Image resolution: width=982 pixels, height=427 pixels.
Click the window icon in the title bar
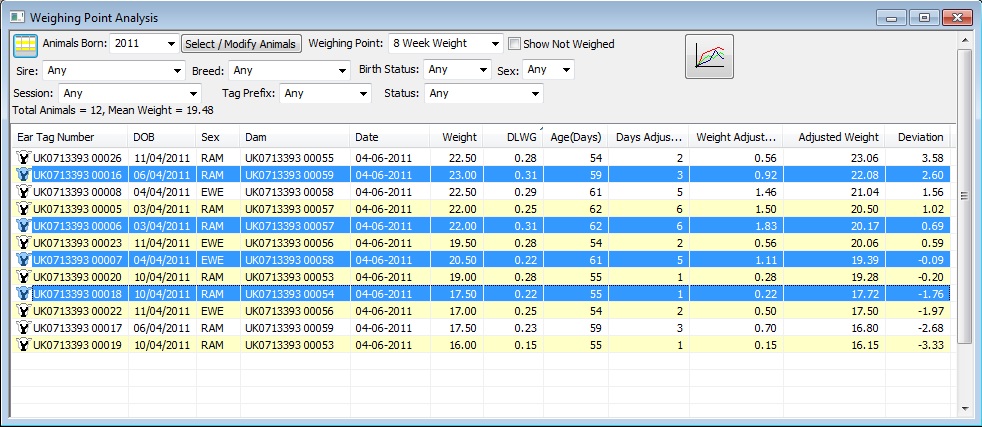point(17,18)
